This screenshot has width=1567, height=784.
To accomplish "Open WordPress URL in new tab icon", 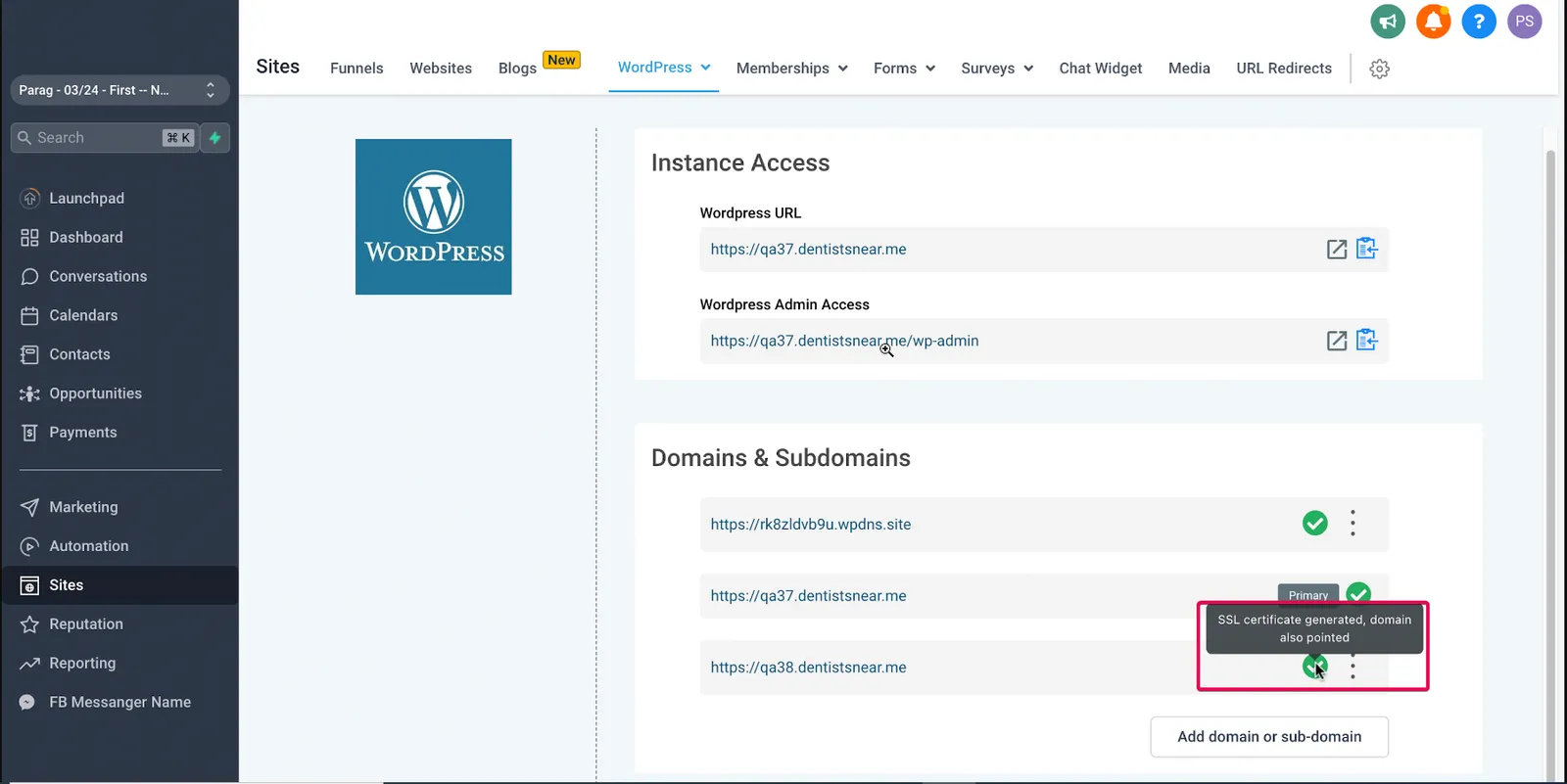I will click(1337, 250).
